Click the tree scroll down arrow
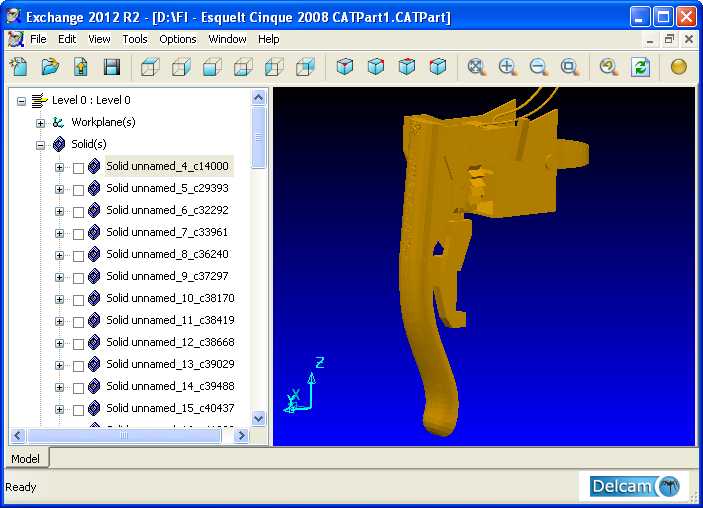Viewport: 703px width, 508px height. click(x=259, y=418)
